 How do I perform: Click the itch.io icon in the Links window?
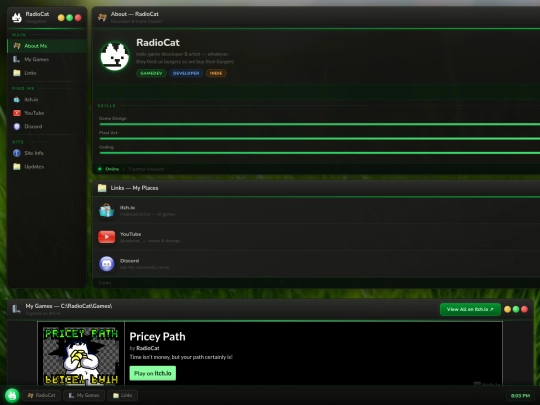[107, 210]
